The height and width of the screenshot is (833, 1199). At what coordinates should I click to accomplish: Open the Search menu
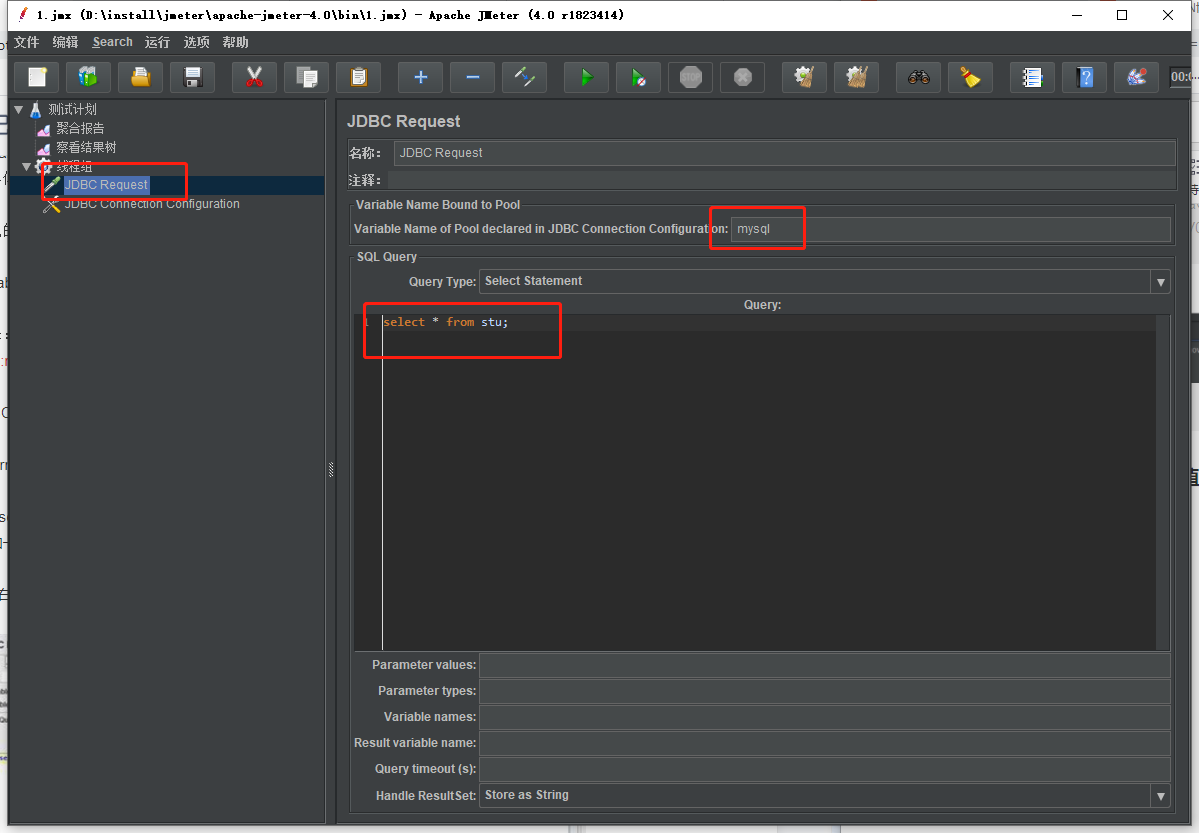click(x=112, y=42)
